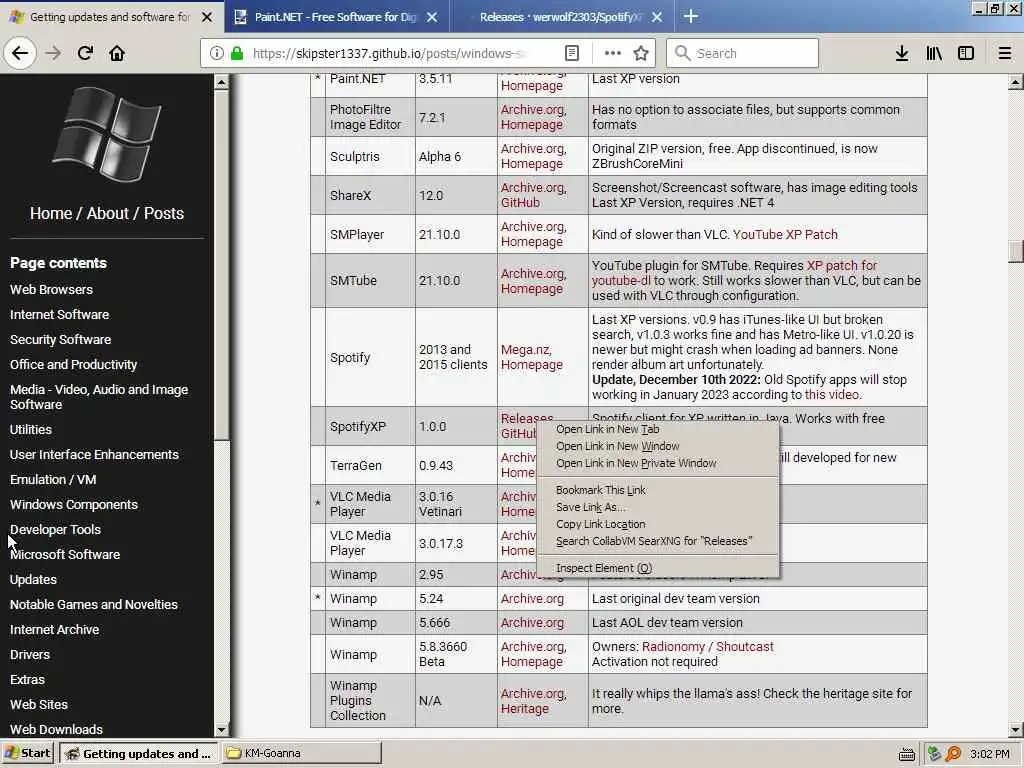Open the Radionomy link

pos(673,647)
